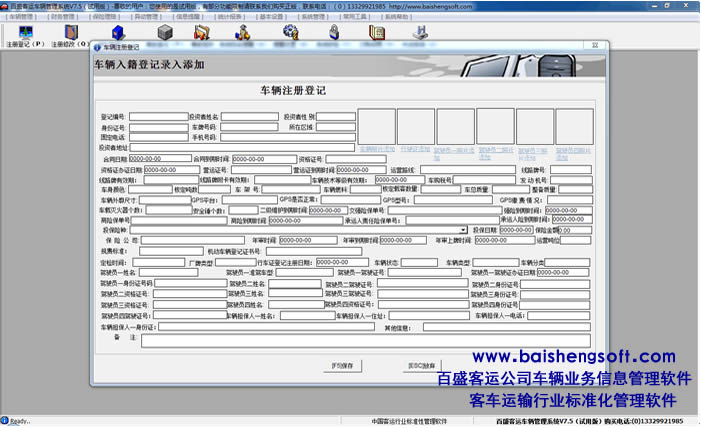Focus the 手机号码 input field
The width and height of the screenshot is (701, 428).
(288, 137)
